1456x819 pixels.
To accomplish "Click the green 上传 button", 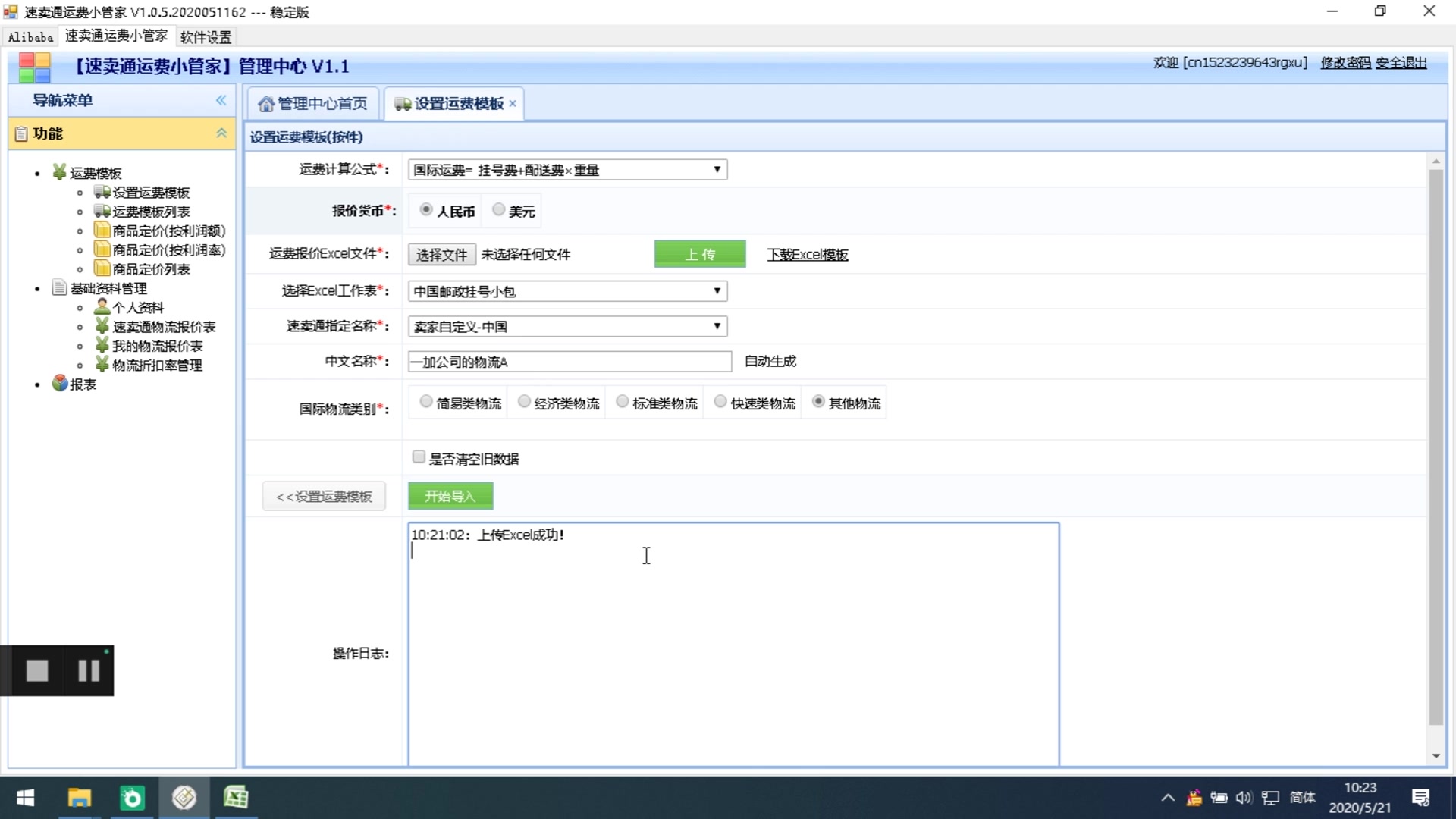I will (x=700, y=254).
